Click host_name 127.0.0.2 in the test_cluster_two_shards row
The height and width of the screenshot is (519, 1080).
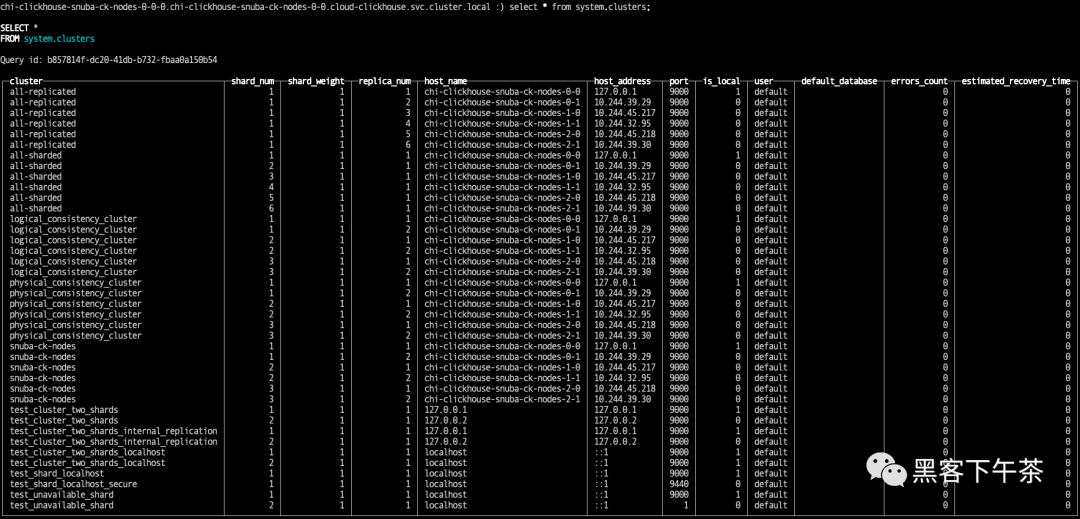[x=446, y=420]
